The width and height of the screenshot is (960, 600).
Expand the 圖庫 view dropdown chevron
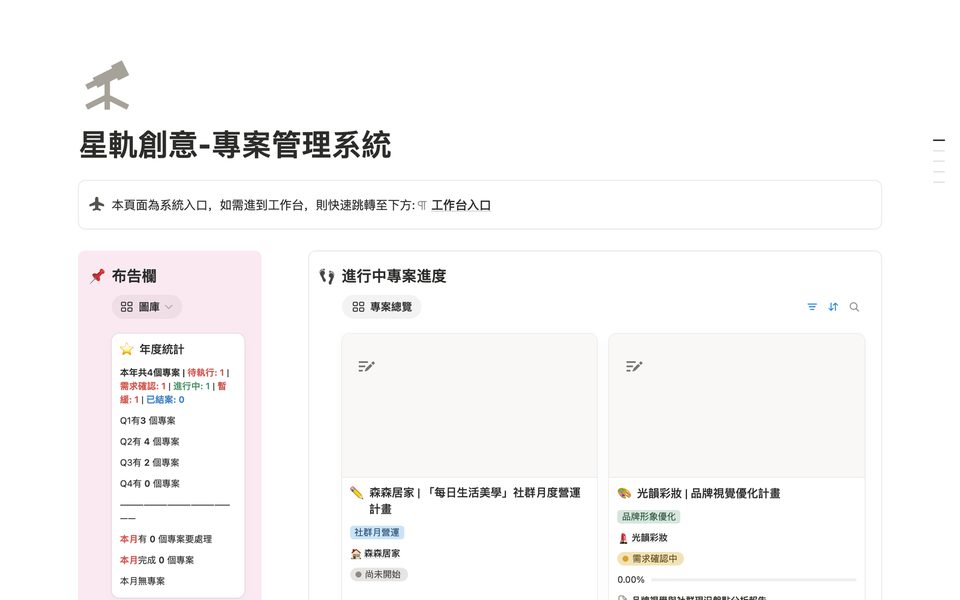coord(169,307)
